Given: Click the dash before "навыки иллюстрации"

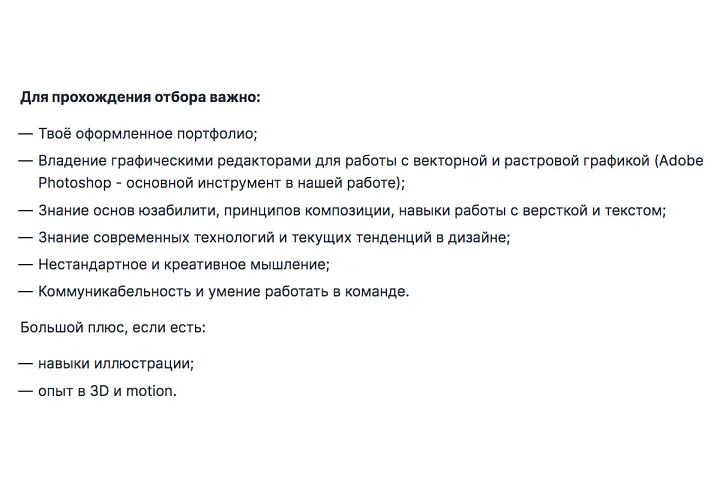Looking at the screenshot, I should [25, 363].
